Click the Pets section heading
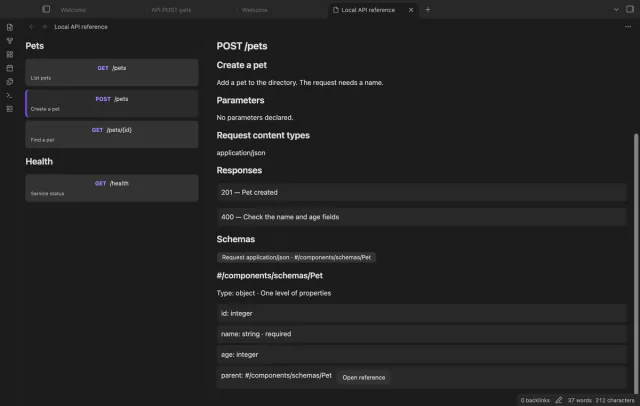640x406 pixels. pos(35,46)
